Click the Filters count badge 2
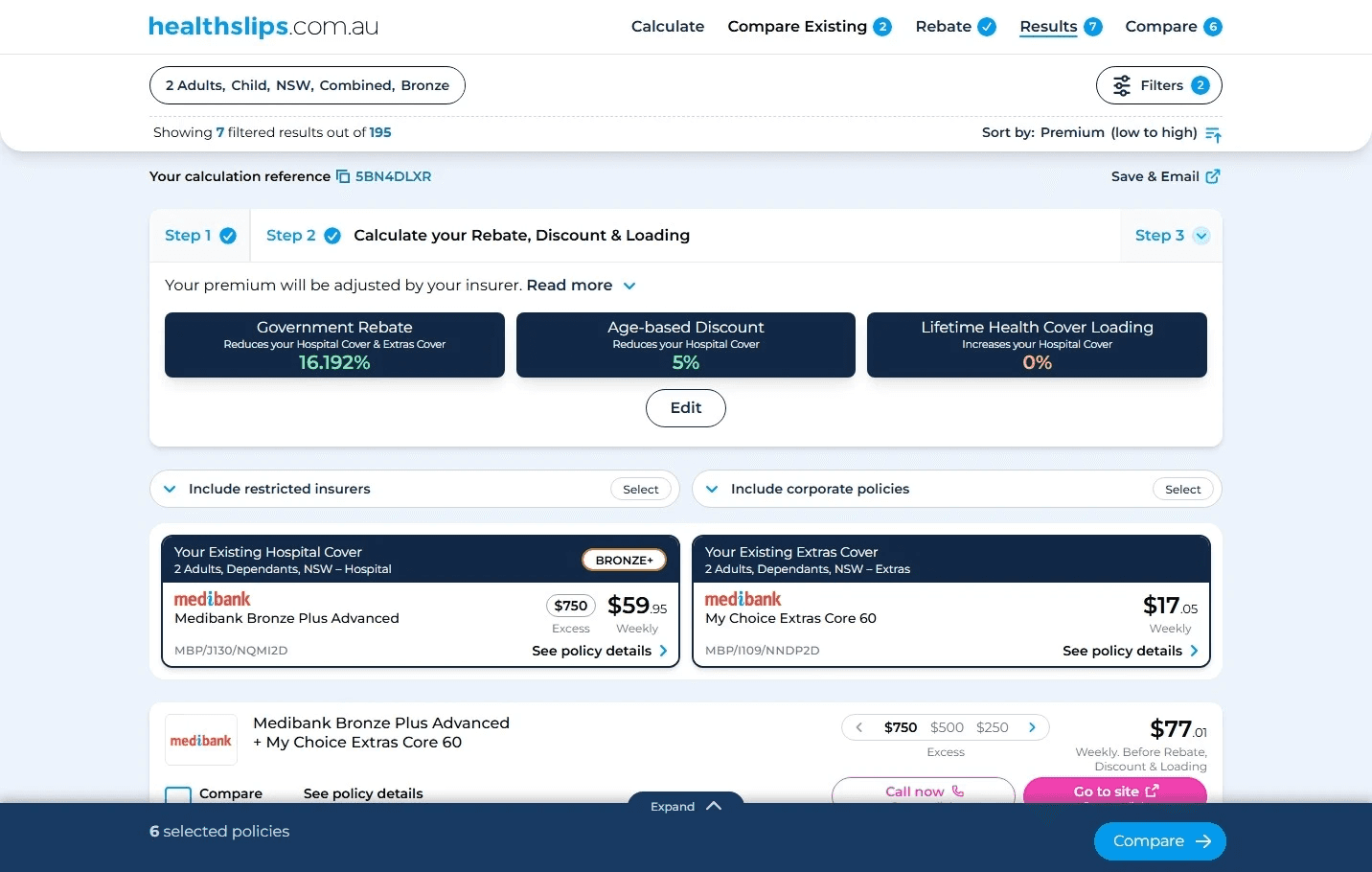Image resolution: width=1372 pixels, height=872 pixels. [1200, 85]
